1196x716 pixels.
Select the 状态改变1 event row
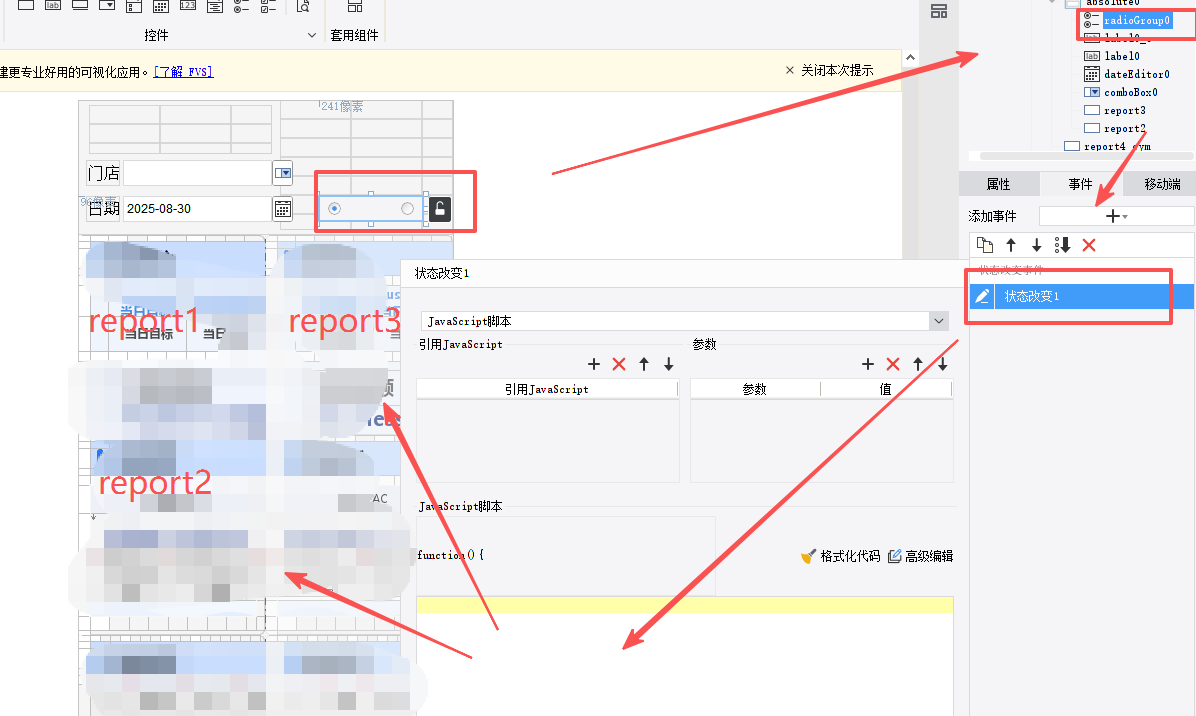[1082, 296]
